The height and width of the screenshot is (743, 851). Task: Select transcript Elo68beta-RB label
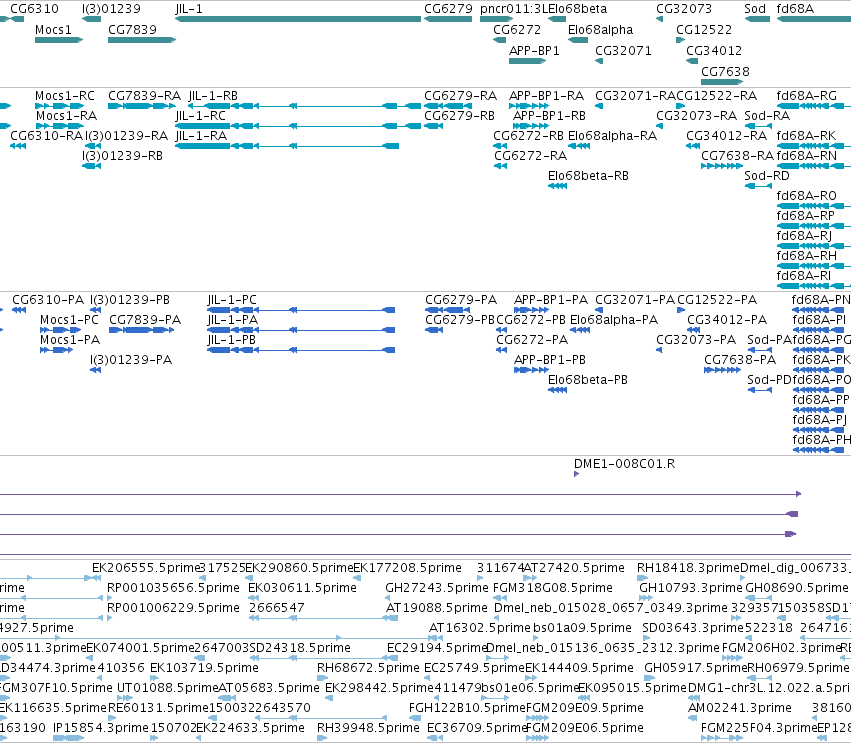[x=588, y=176]
